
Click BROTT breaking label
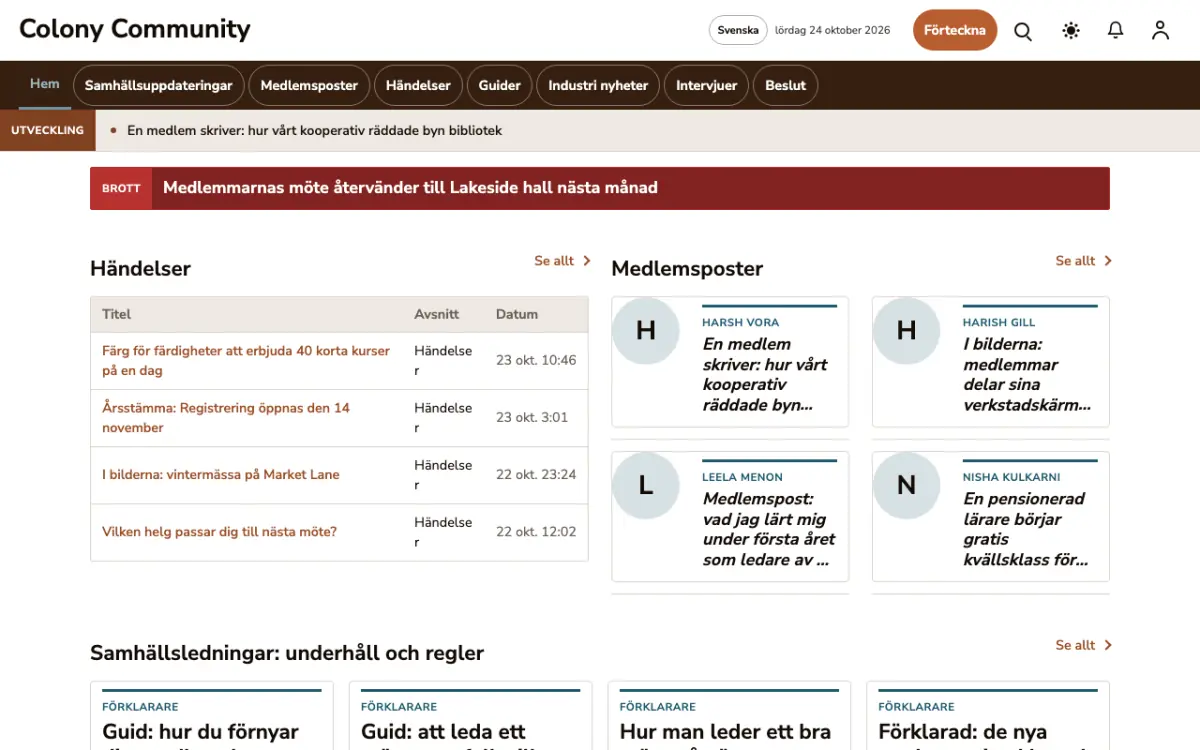tap(121, 188)
